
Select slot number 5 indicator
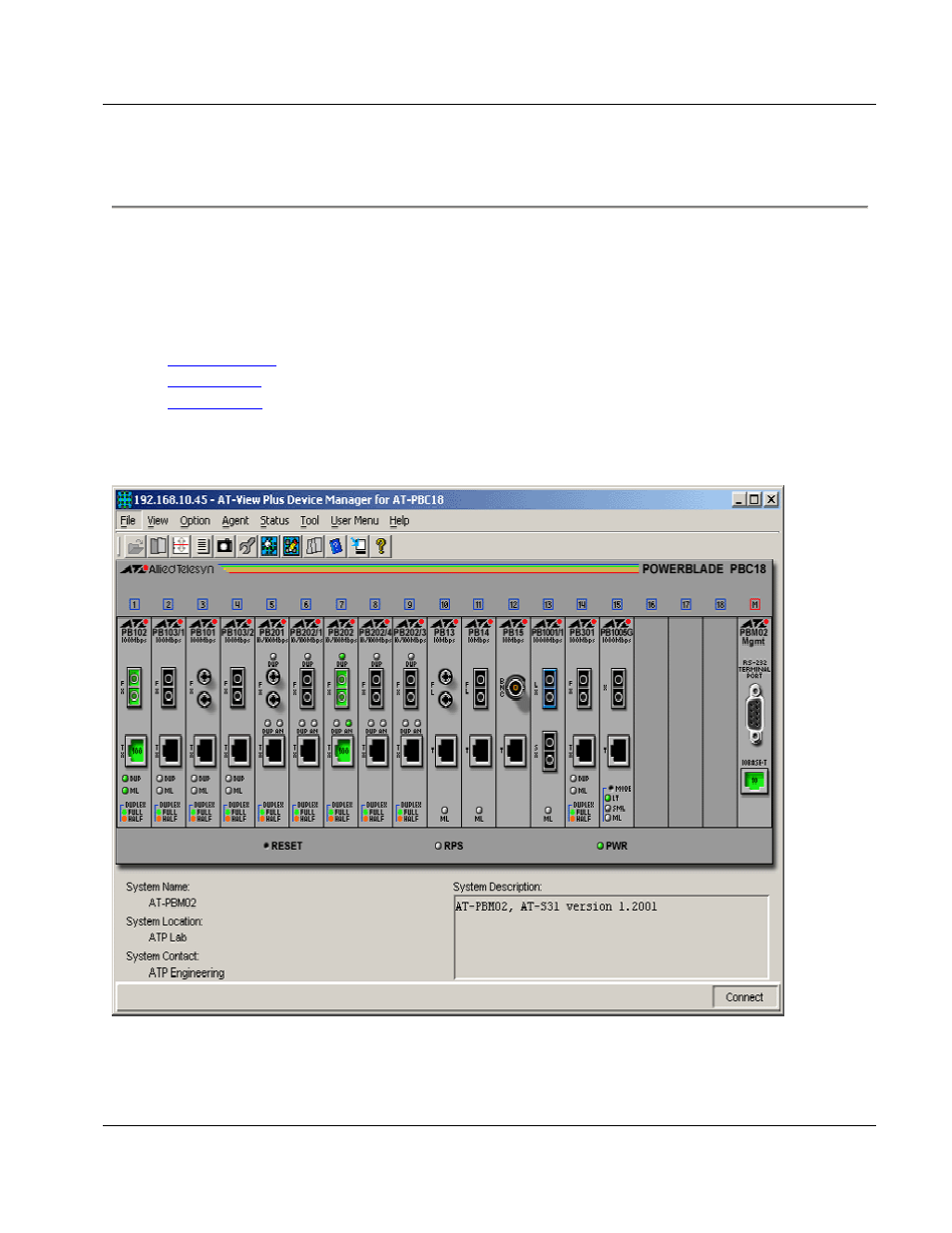click(271, 604)
